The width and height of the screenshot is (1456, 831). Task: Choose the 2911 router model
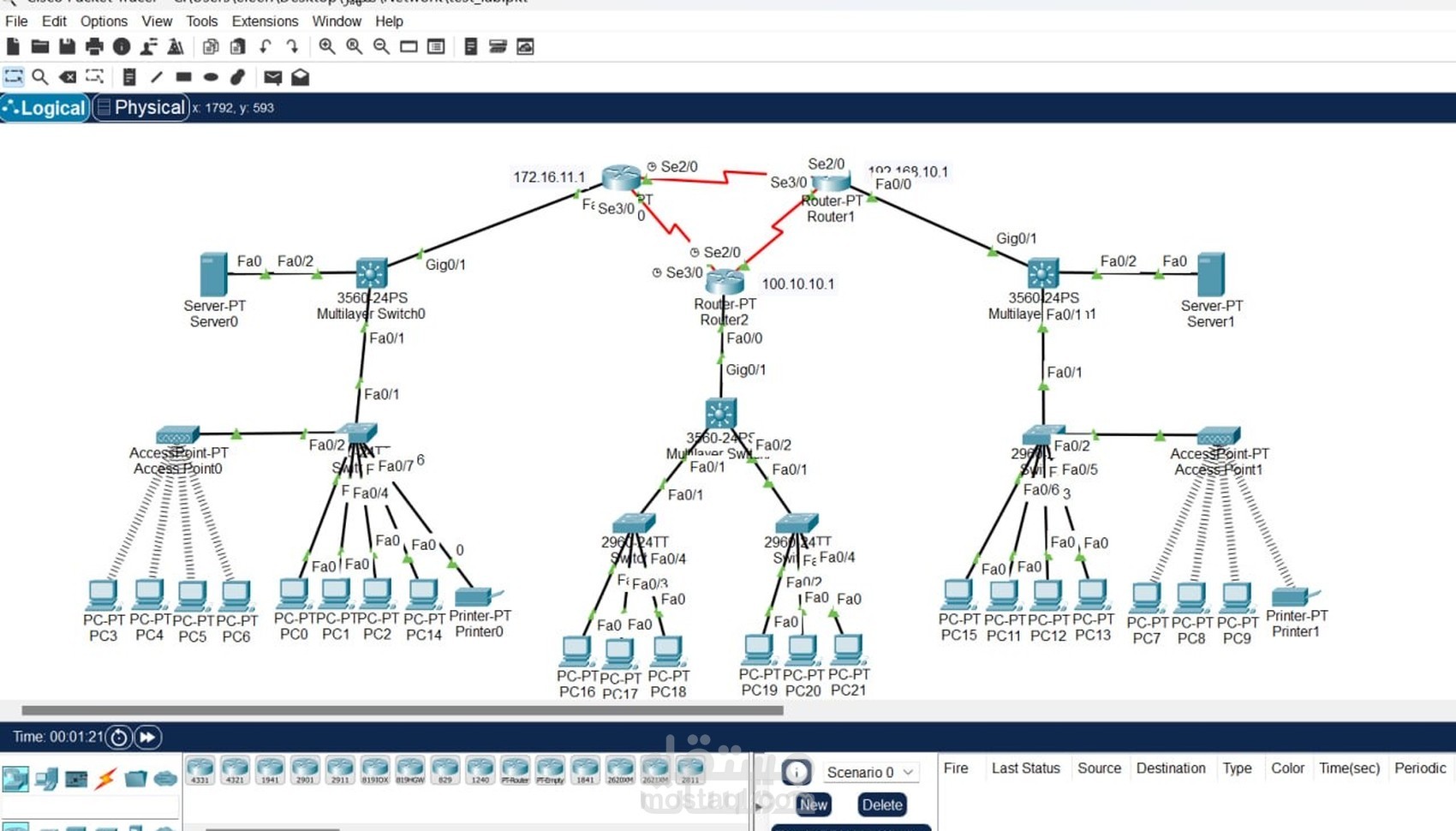coord(341,768)
